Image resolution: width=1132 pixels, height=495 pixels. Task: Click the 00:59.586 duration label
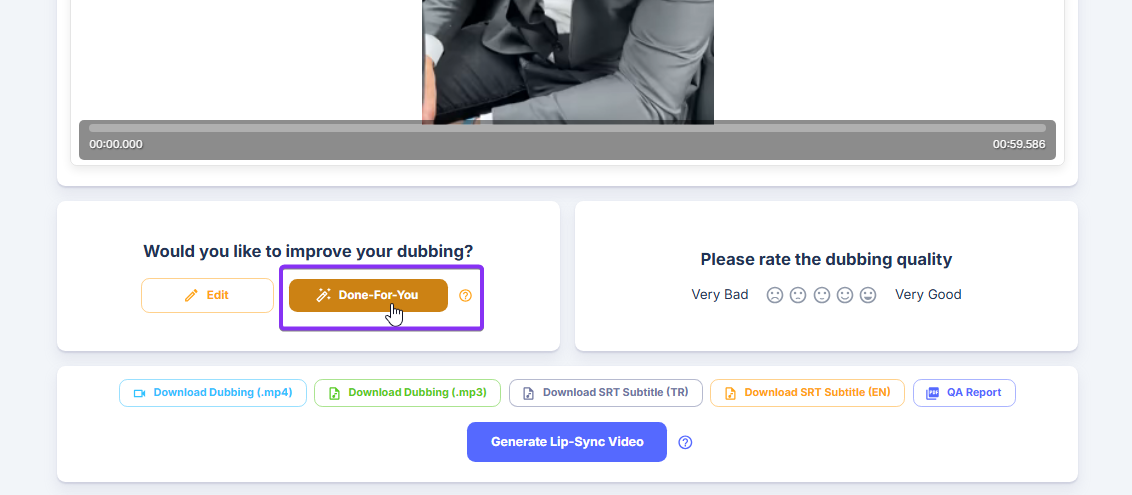tap(1018, 144)
